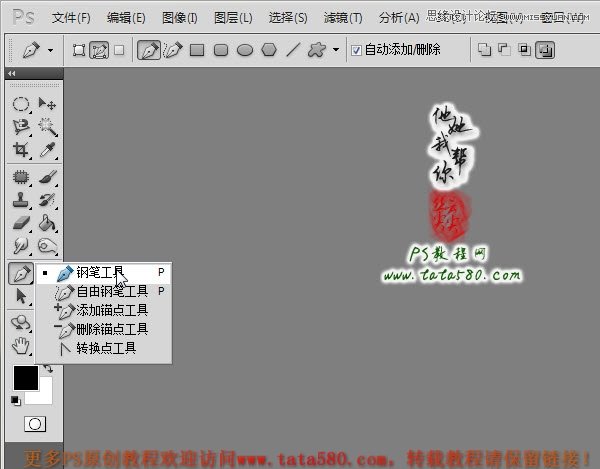Select the Smudge tool

[x=21, y=246]
